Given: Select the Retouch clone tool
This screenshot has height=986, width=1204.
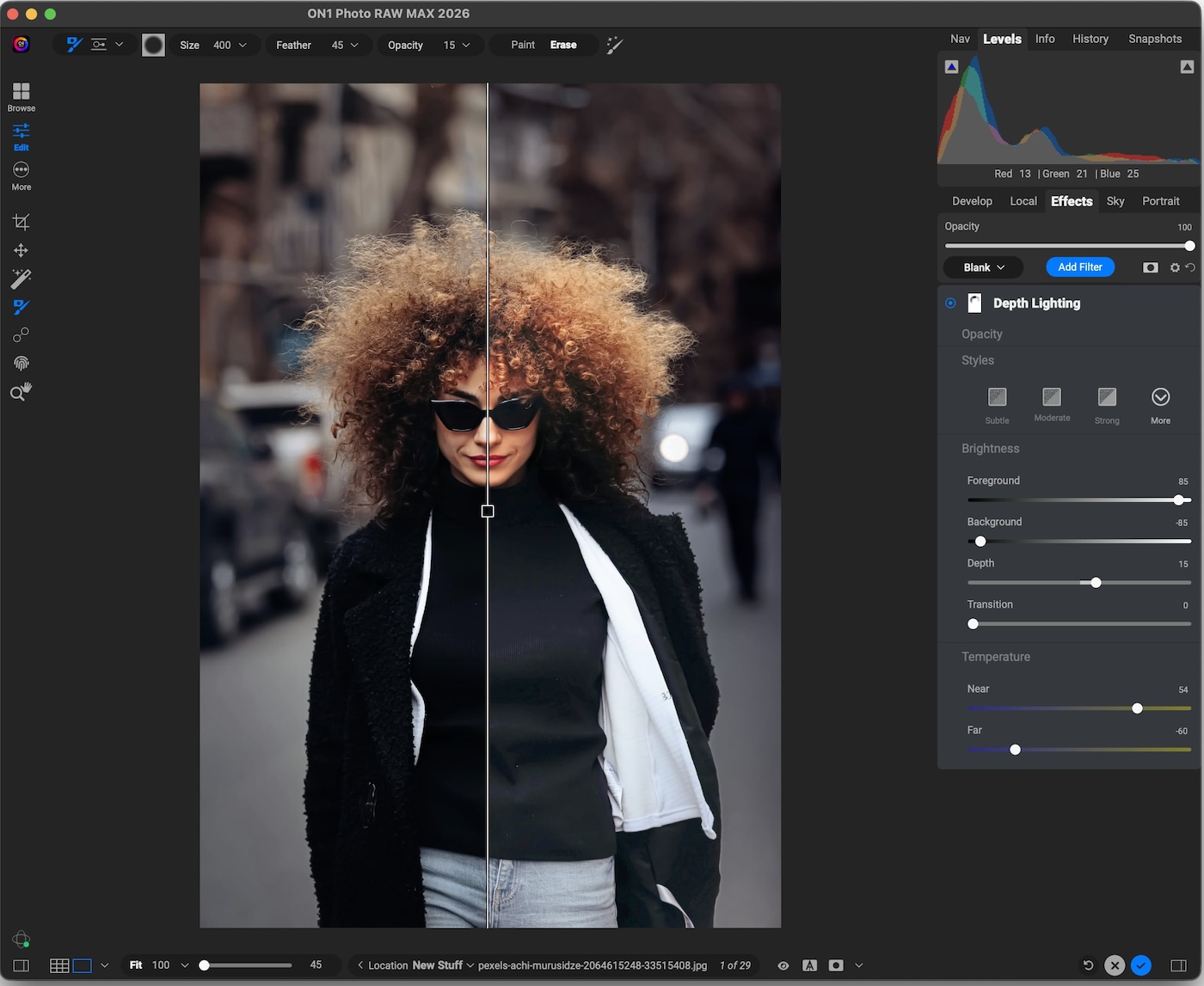Looking at the screenshot, I should [x=21, y=334].
